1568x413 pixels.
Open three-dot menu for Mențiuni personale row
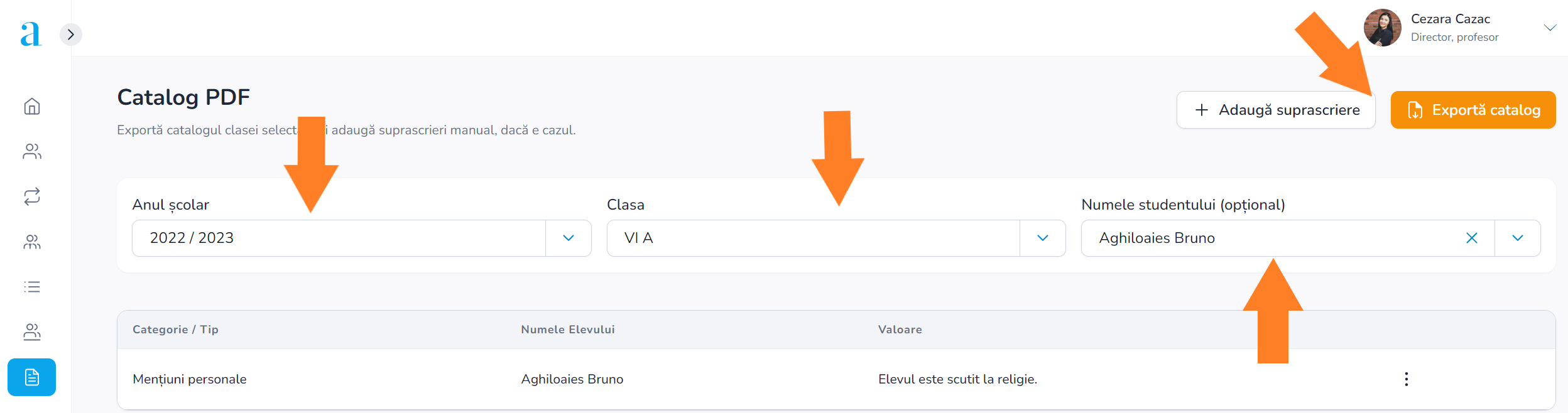[x=1406, y=379]
